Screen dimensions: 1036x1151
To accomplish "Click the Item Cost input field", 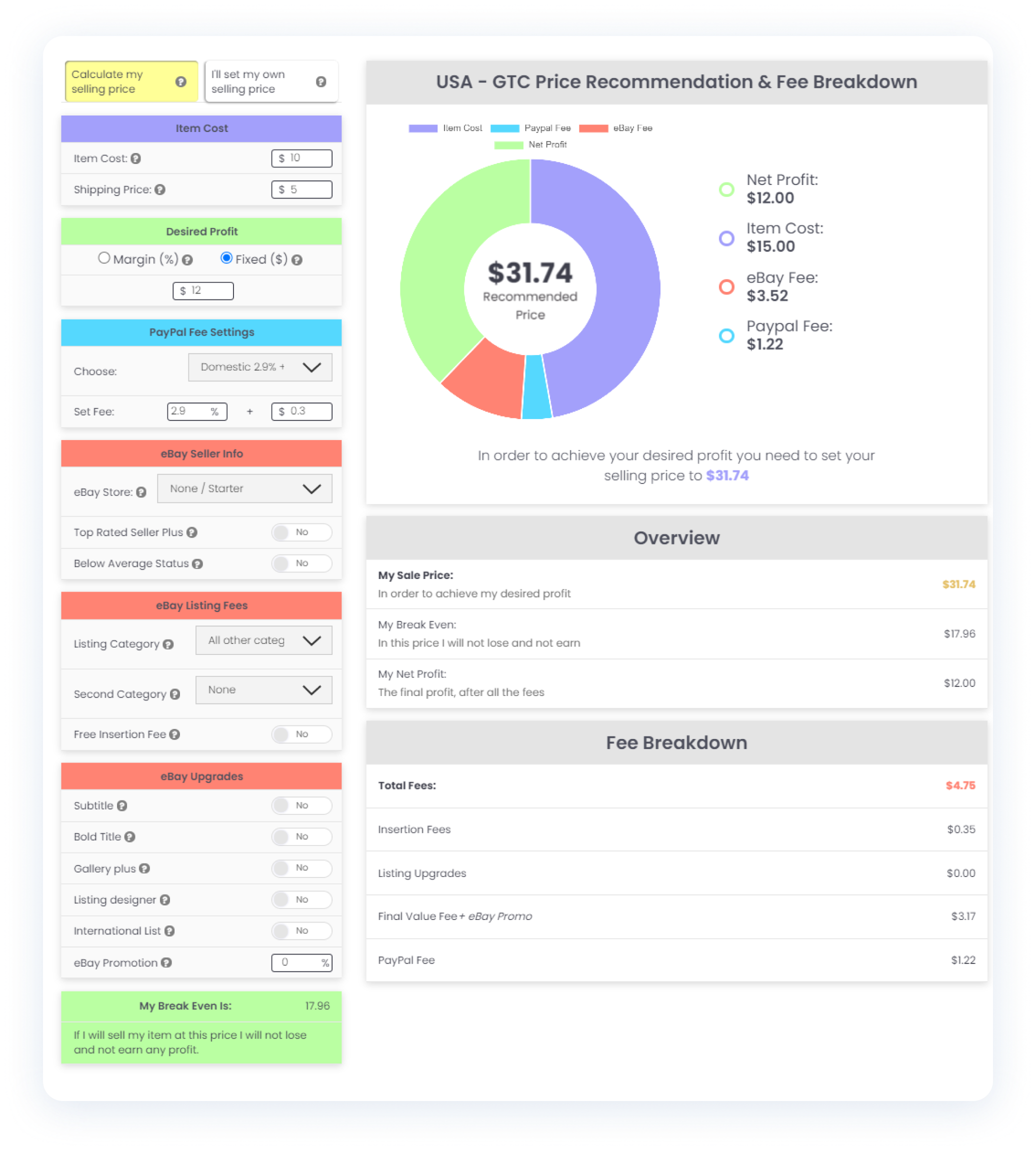I will tap(301, 158).
